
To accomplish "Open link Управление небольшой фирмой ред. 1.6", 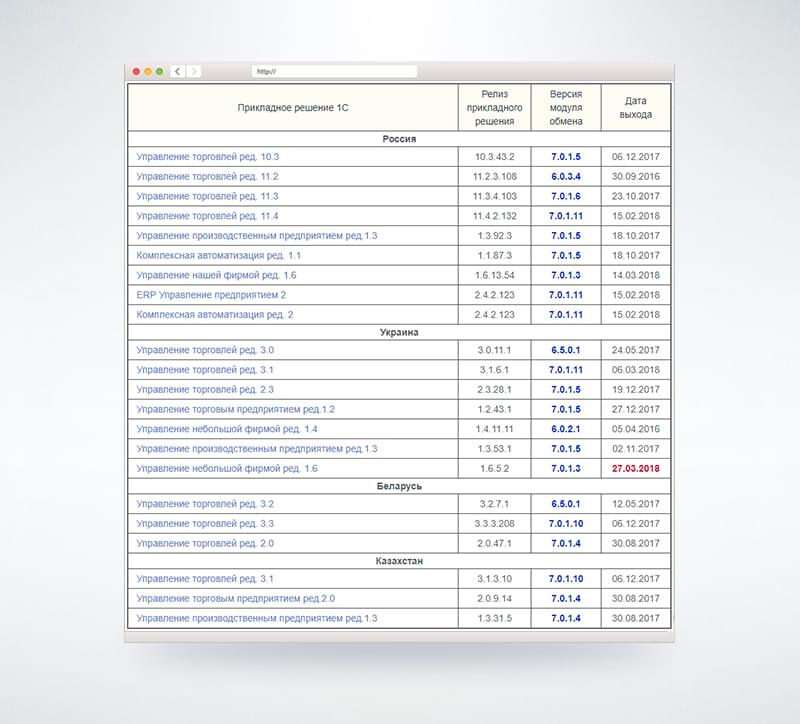I will 227,468.
